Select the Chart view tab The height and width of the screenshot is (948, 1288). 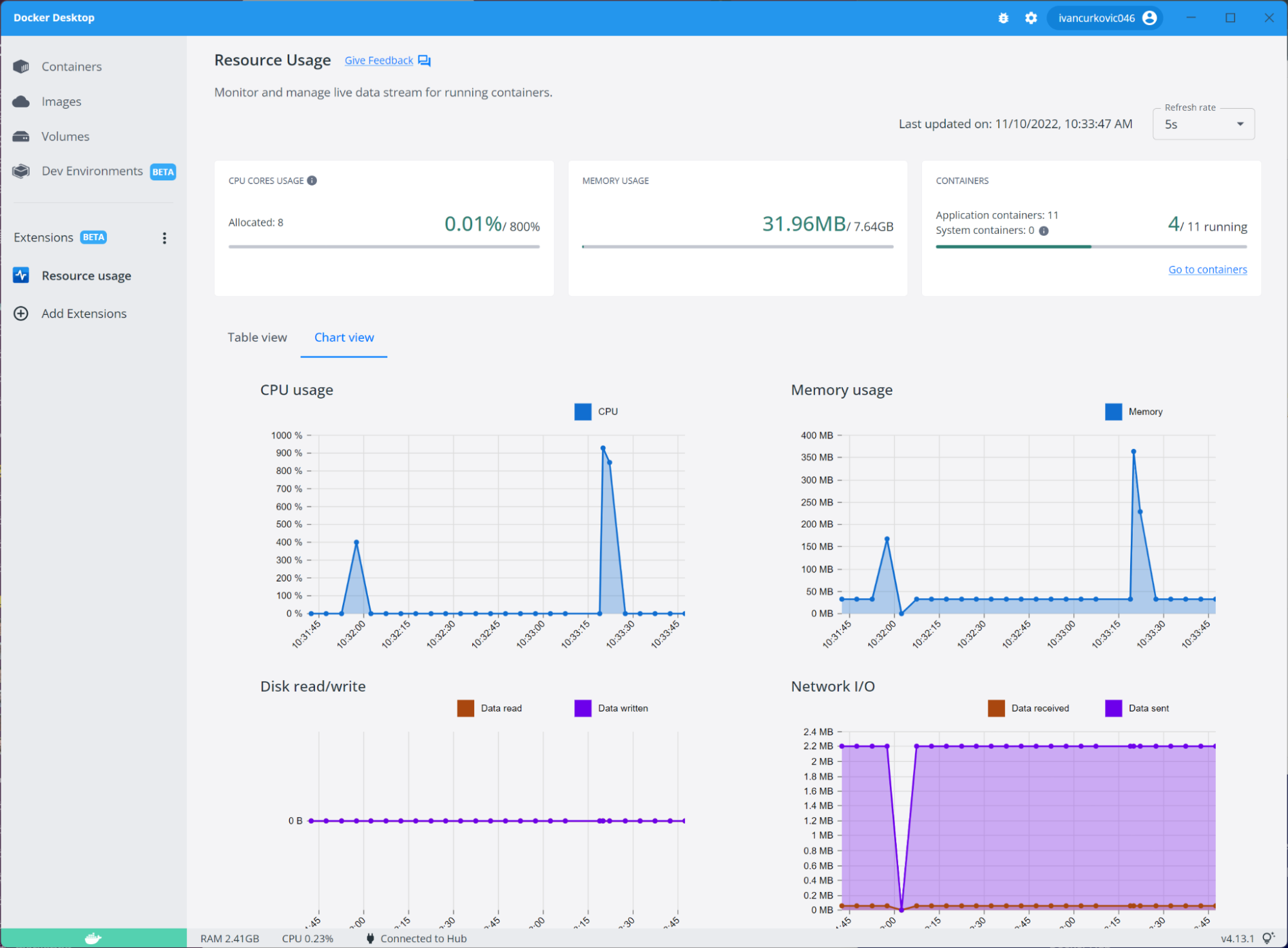(344, 337)
